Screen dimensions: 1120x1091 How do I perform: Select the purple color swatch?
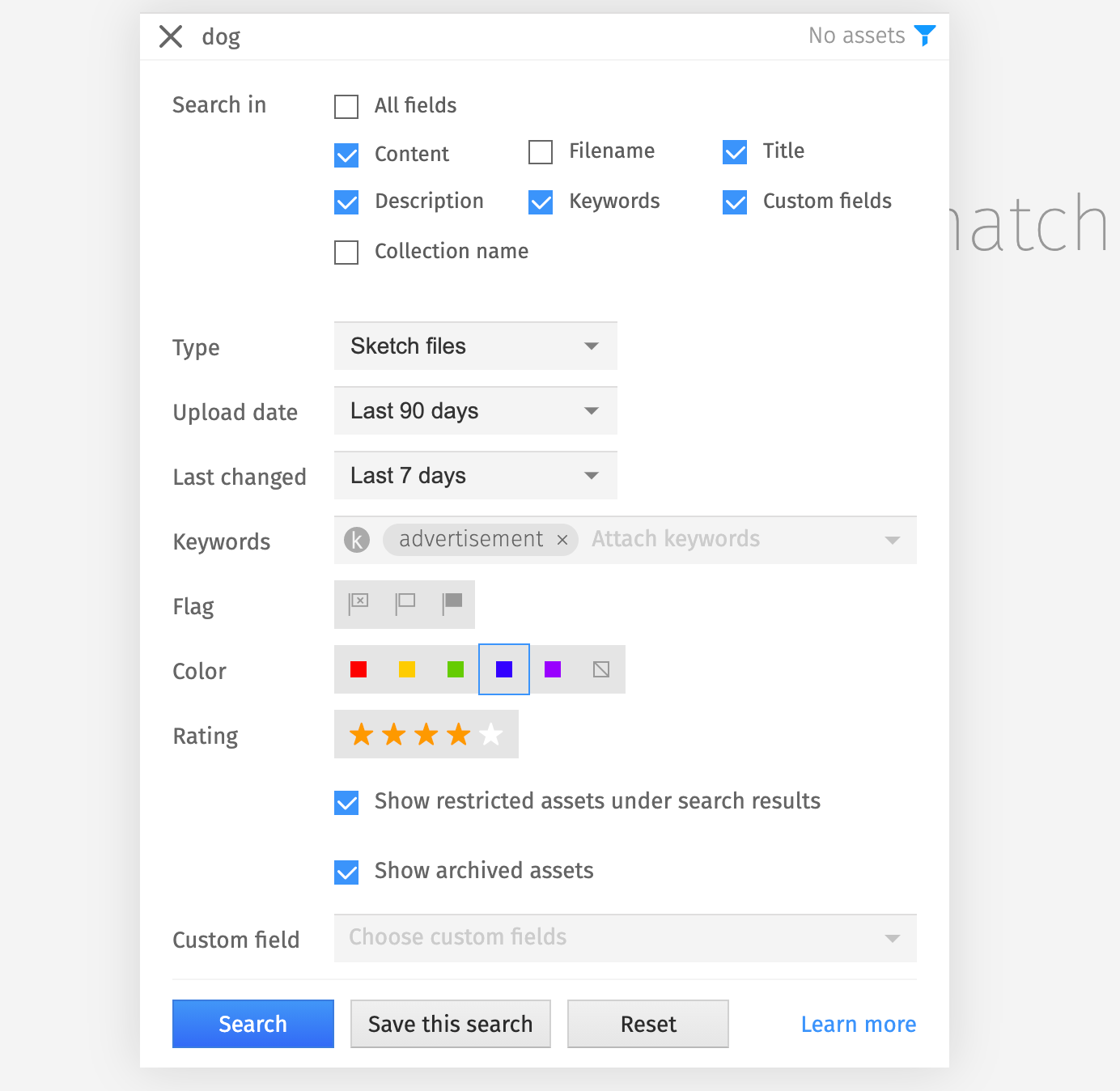pyautogui.click(x=553, y=669)
